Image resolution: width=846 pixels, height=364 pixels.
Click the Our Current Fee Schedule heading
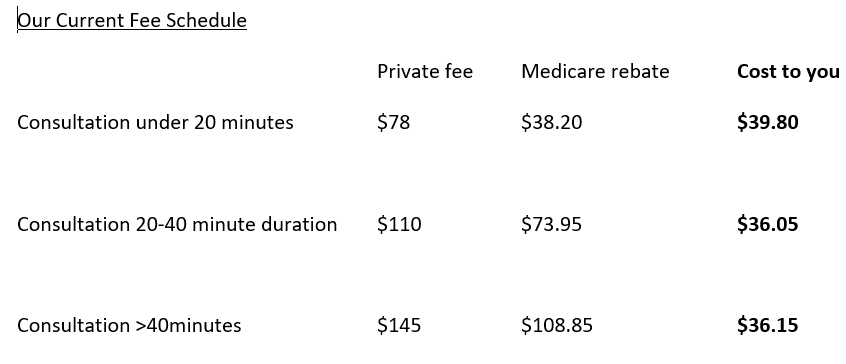[x=132, y=20]
